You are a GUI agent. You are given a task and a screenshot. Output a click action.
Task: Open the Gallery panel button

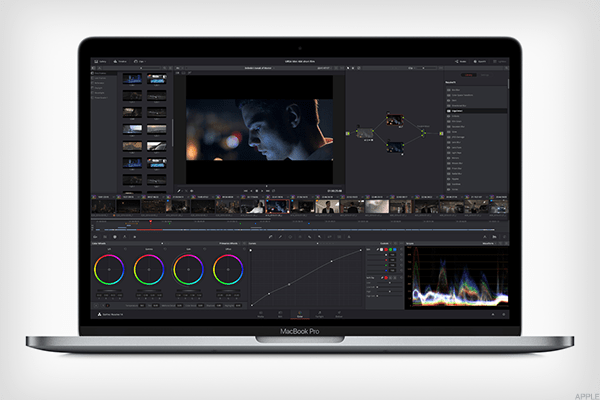pyautogui.click(x=102, y=60)
